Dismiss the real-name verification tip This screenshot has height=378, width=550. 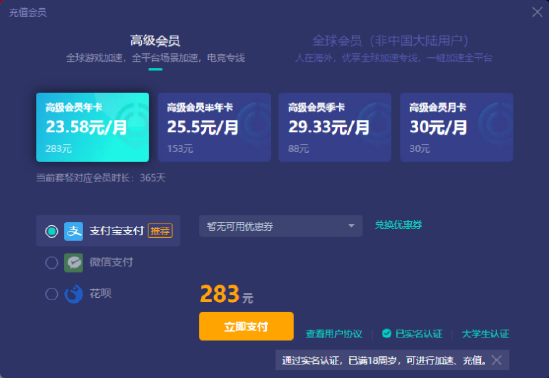497,360
